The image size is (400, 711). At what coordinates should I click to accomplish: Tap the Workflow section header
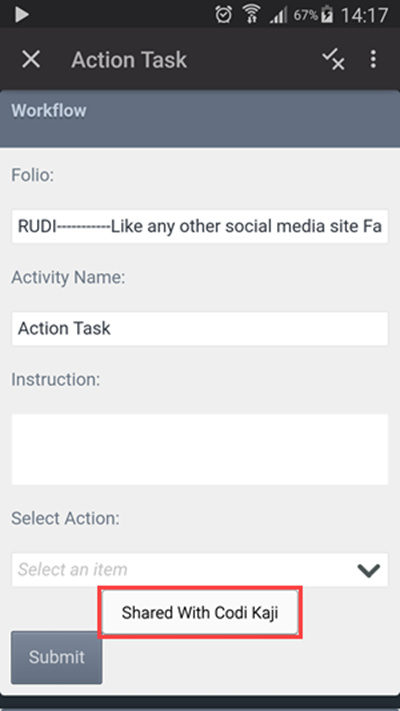coord(200,118)
